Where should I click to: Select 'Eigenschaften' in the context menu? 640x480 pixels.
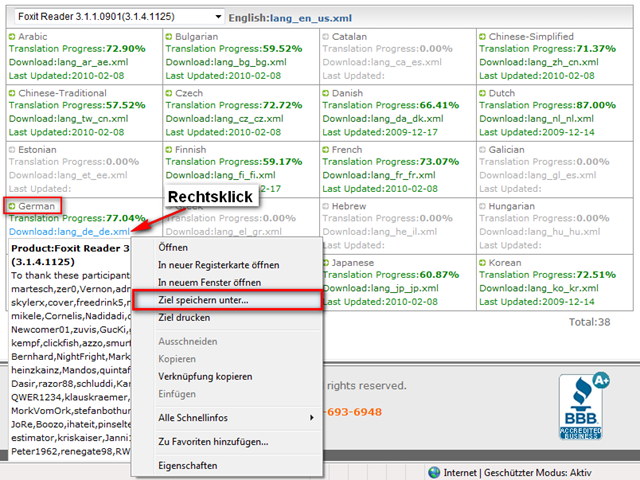[190, 465]
